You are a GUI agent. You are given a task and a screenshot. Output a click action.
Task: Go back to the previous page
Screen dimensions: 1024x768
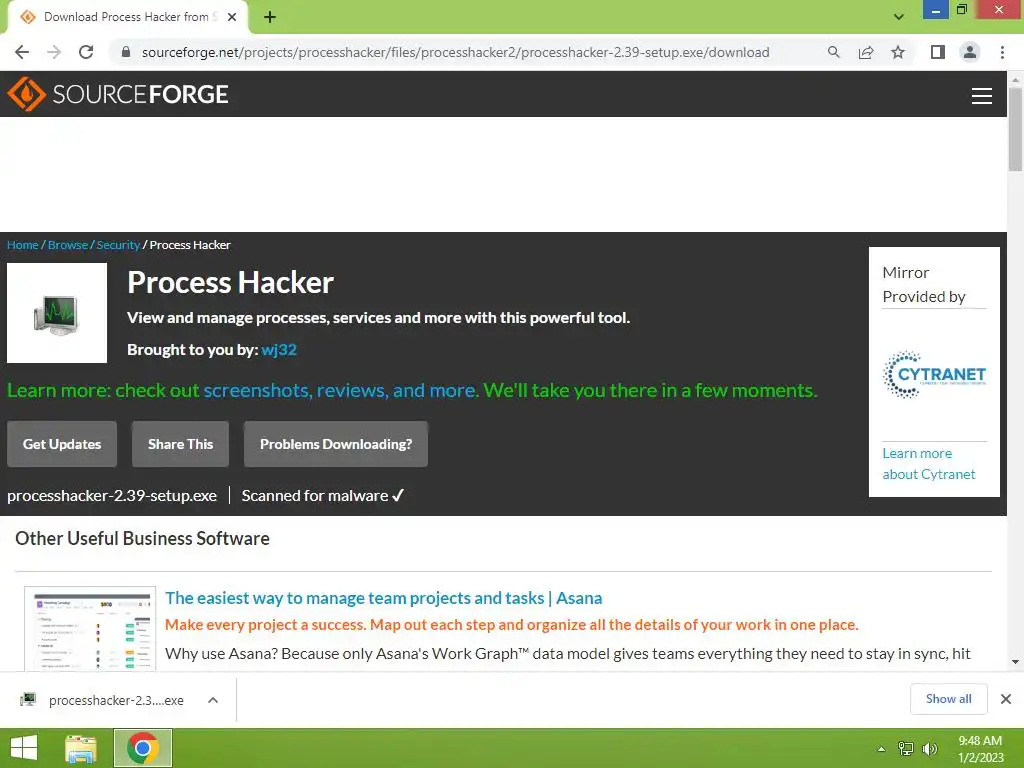tap(22, 52)
